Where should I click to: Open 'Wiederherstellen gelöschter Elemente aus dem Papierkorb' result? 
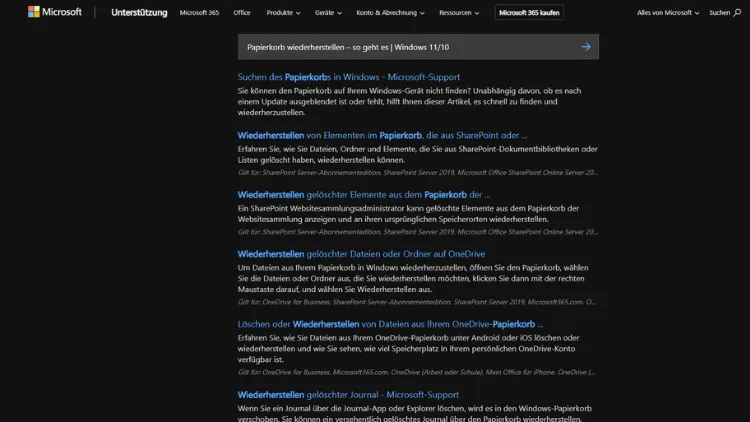(x=364, y=195)
